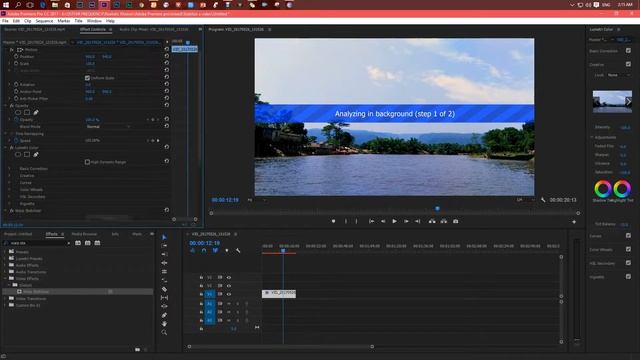640x360 pixels.
Task: Expand Creative section in Effect Controls
Action: [x=10, y=176]
